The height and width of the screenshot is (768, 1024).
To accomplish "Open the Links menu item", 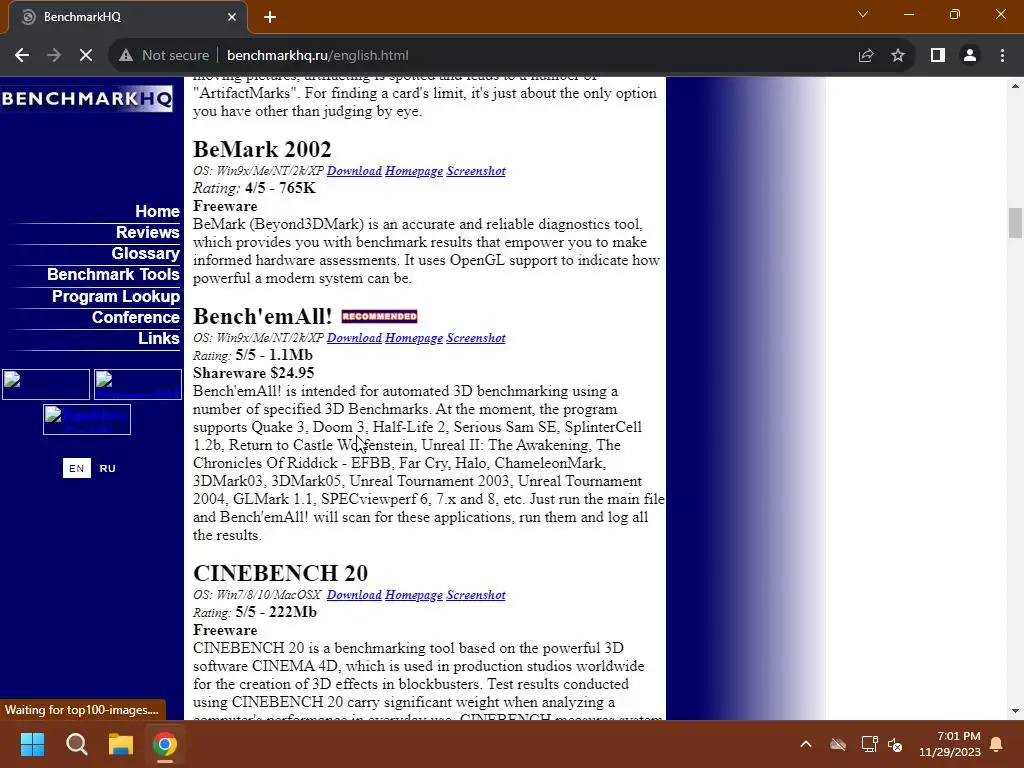I will coord(159,338).
